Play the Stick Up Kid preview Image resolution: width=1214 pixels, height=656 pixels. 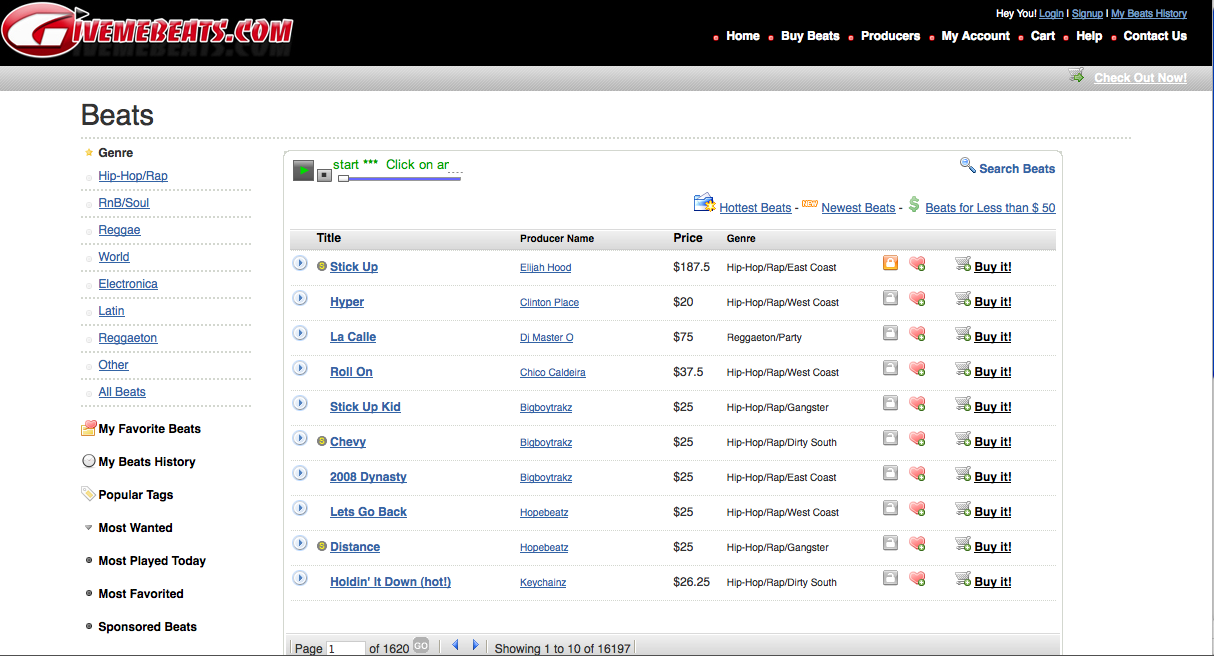(299, 403)
